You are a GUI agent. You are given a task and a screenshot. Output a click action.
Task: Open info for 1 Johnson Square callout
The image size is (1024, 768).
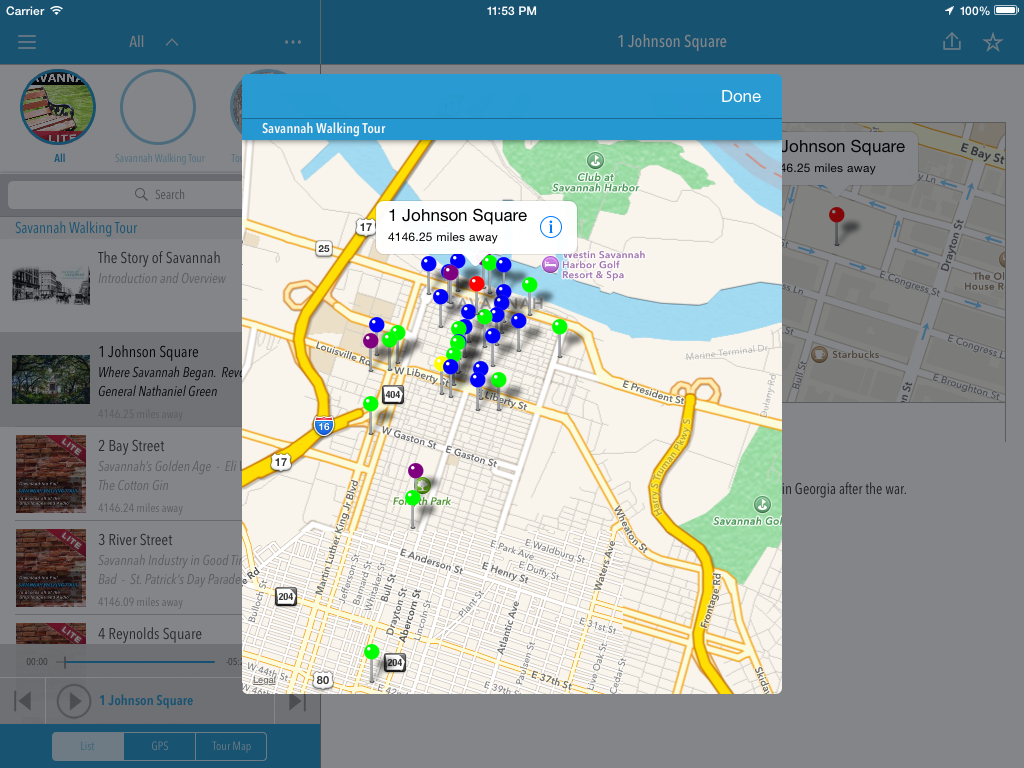[551, 227]
